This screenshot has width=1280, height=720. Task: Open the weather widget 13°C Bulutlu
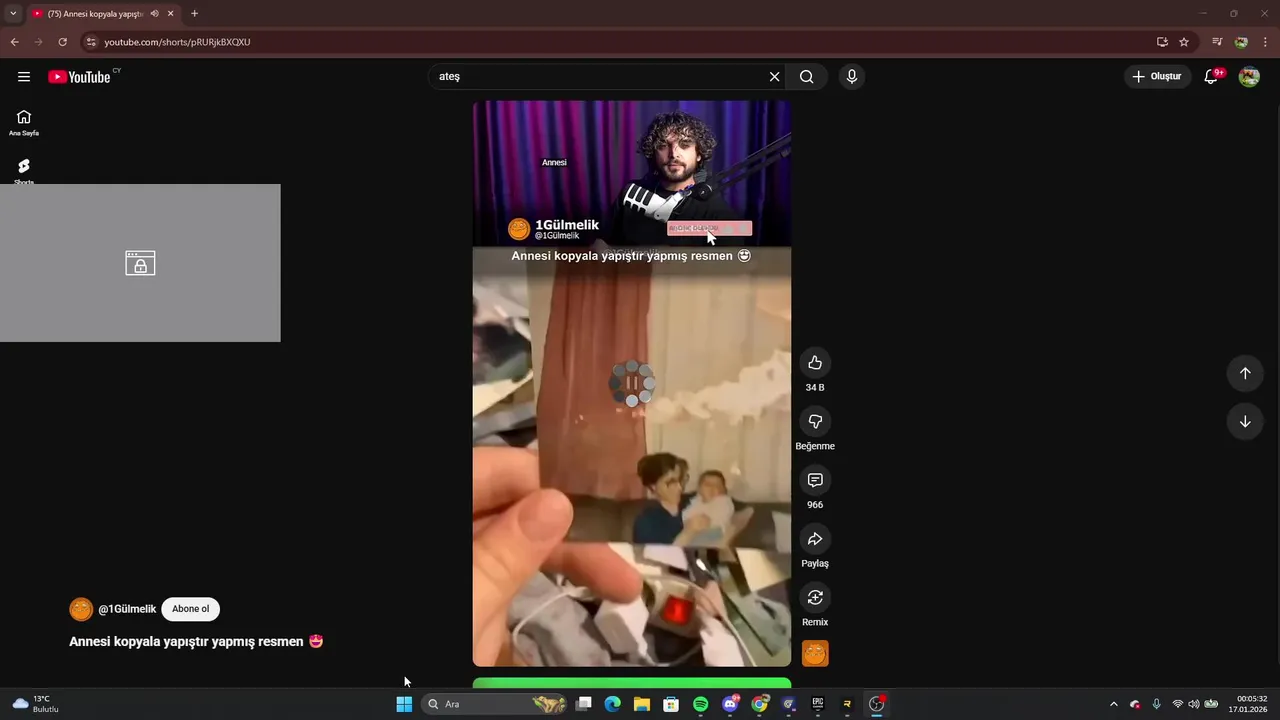pos(35,704)
